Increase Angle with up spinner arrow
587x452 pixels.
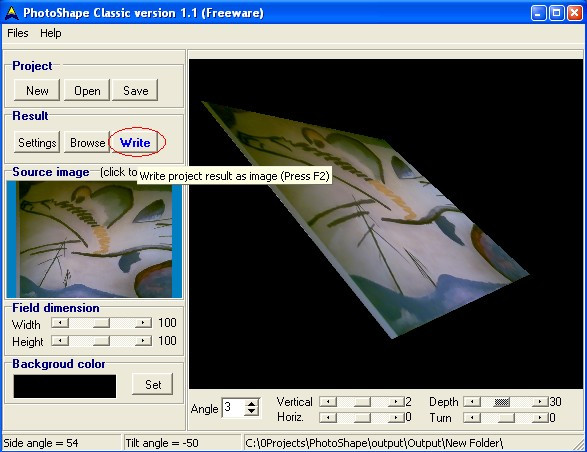tap(252, 404)
